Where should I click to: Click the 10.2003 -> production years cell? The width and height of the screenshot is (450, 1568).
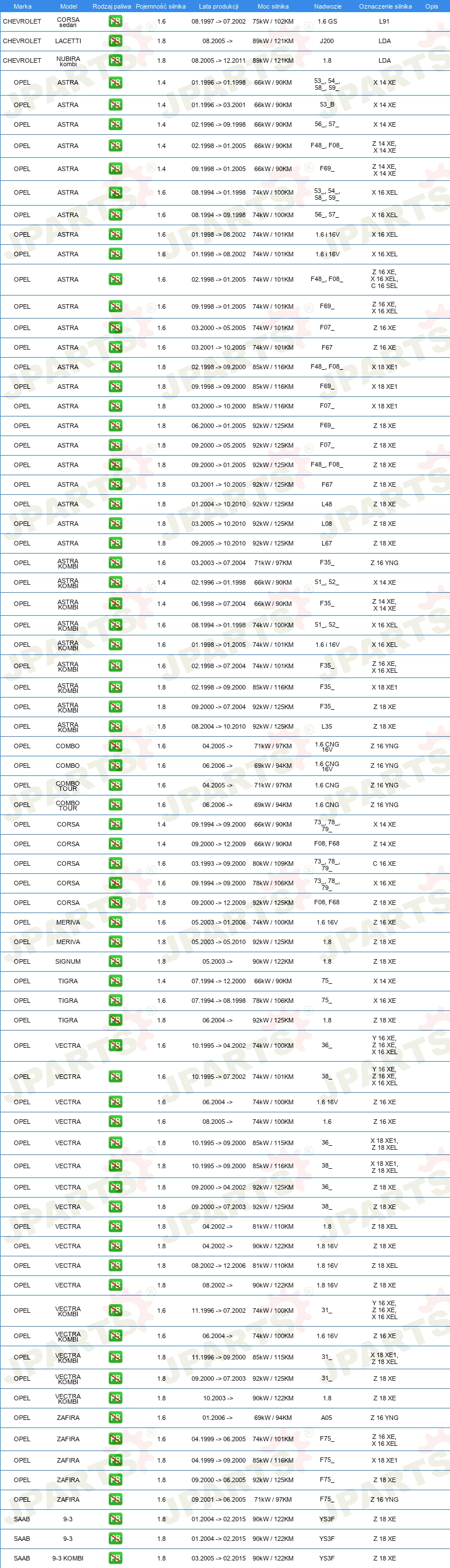218,1398
